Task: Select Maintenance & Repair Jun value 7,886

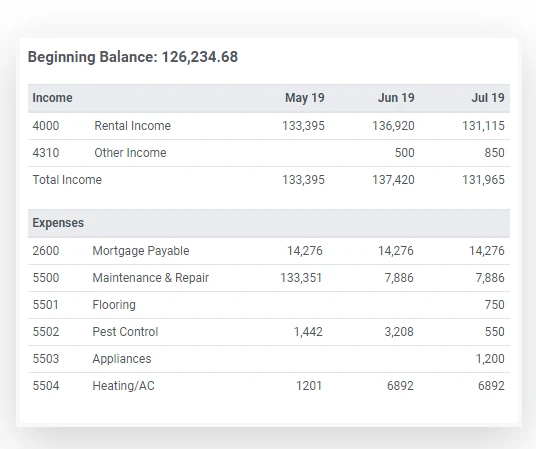Action: point(399,278)
